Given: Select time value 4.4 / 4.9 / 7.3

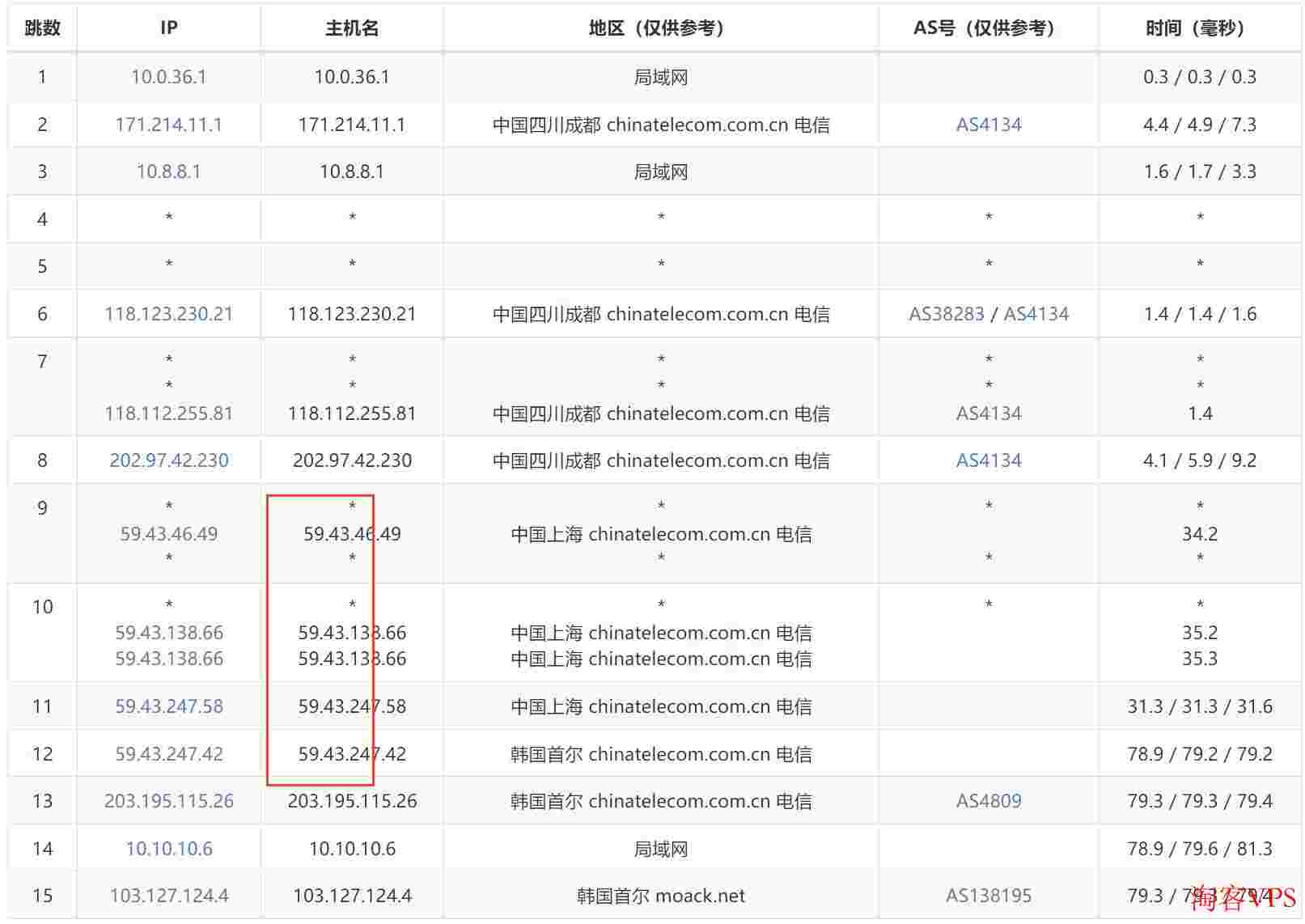Looking at the screenshot, I should tap(1200, 125).
